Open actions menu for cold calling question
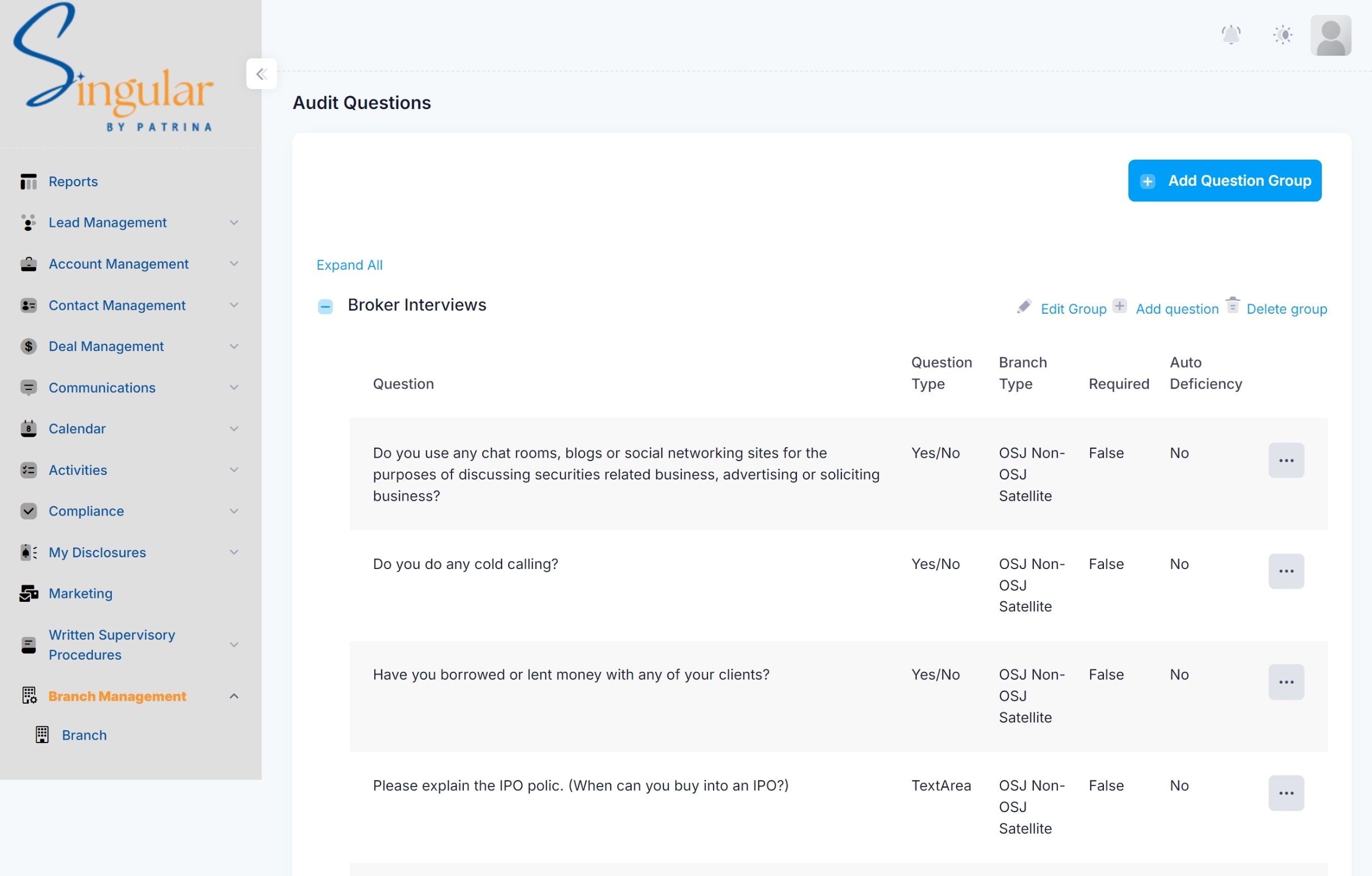 (1286, 571)
